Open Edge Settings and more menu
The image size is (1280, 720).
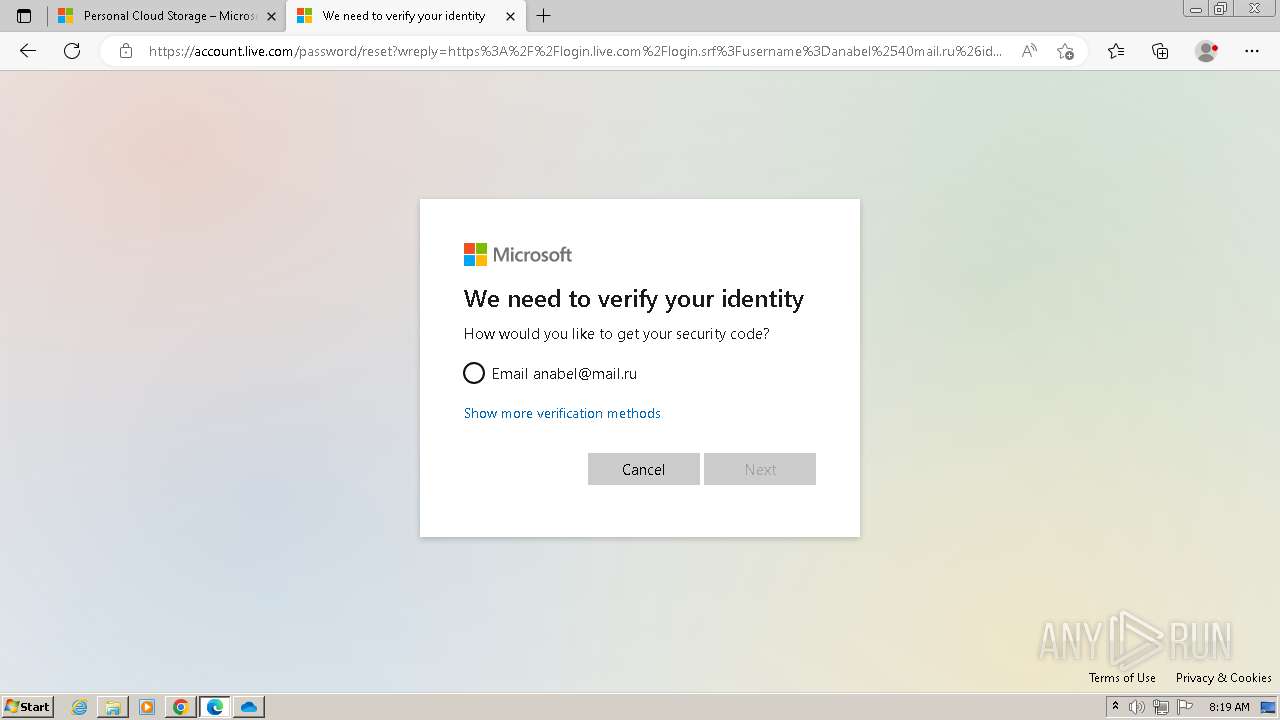tap(1252, 51)
